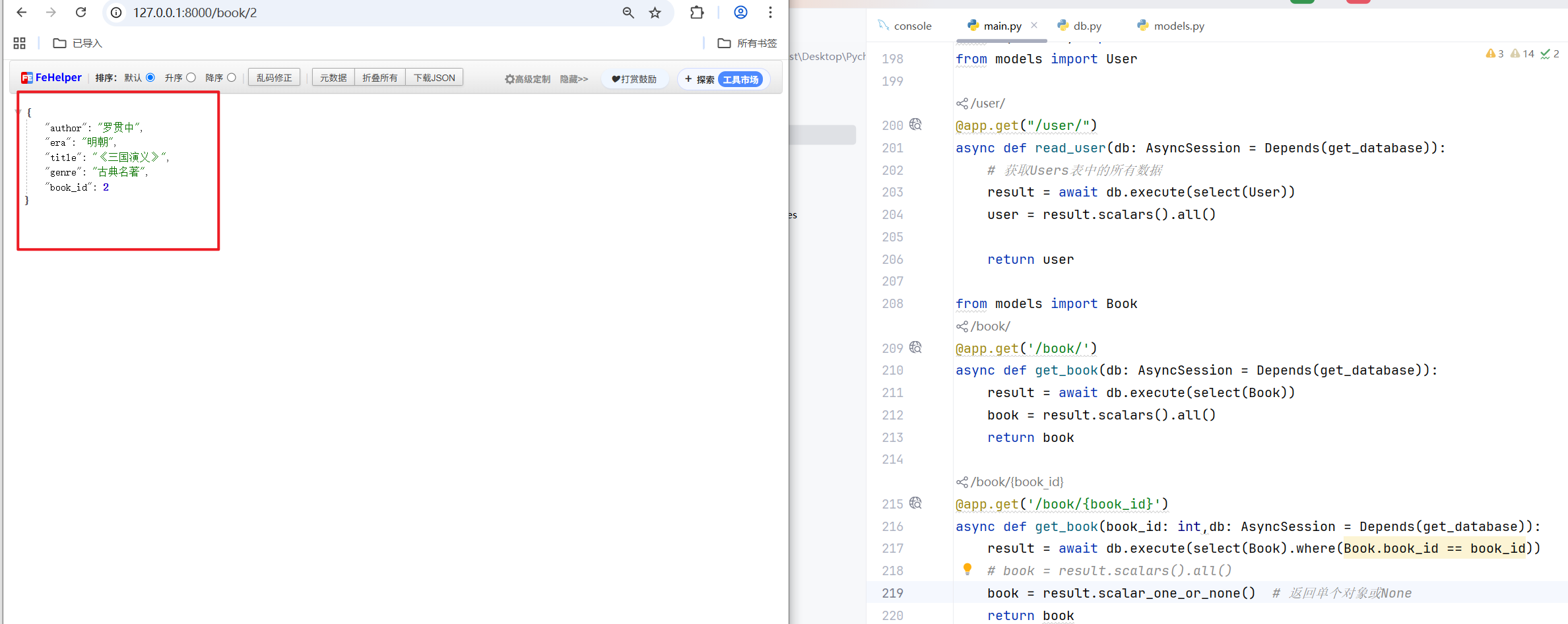Click the 折叠所有 collapse all button
The image size is (1568, 624).
click(x=379, y=78)
